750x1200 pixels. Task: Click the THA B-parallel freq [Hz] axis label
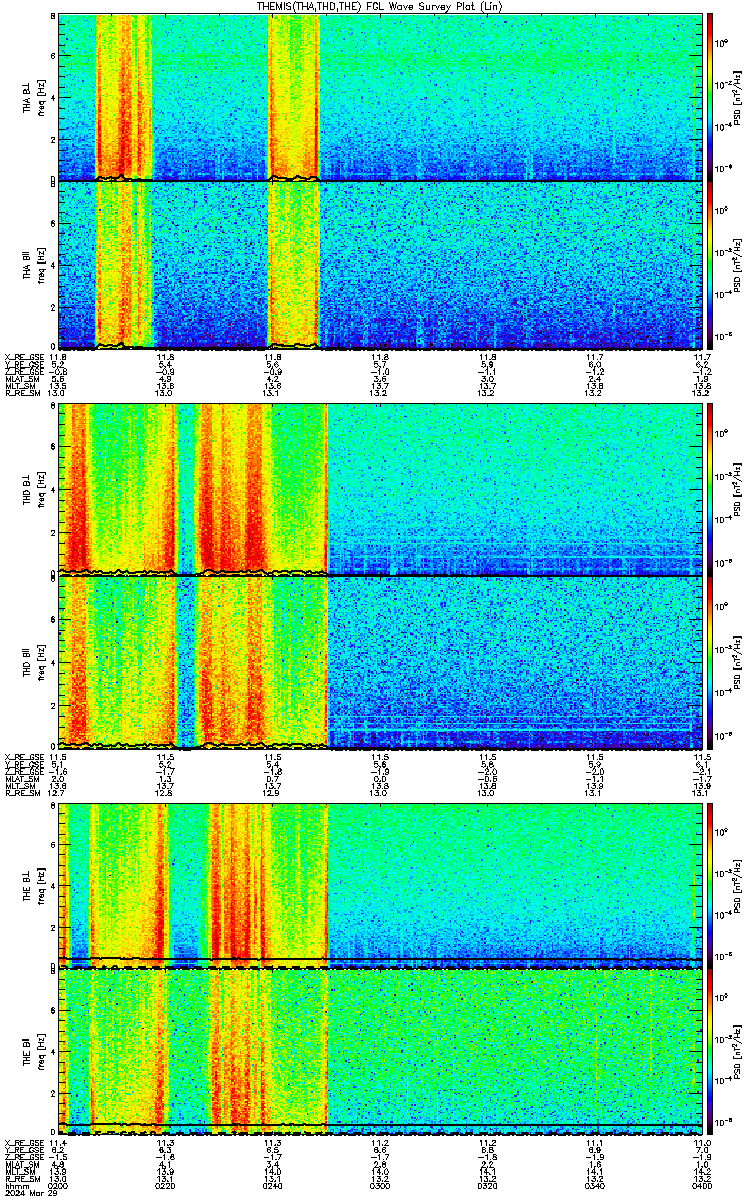pos(41,265)
